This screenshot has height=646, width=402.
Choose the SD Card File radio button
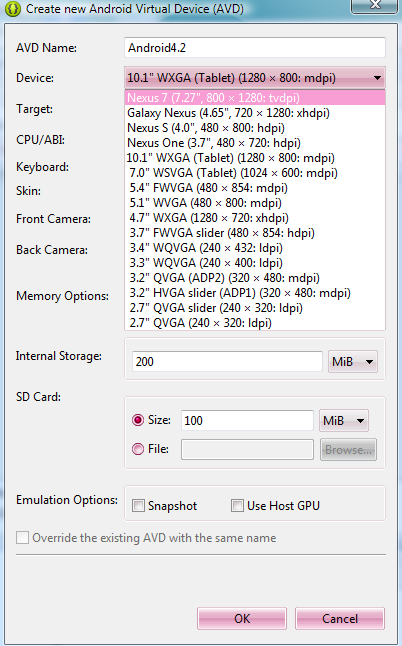138,449
